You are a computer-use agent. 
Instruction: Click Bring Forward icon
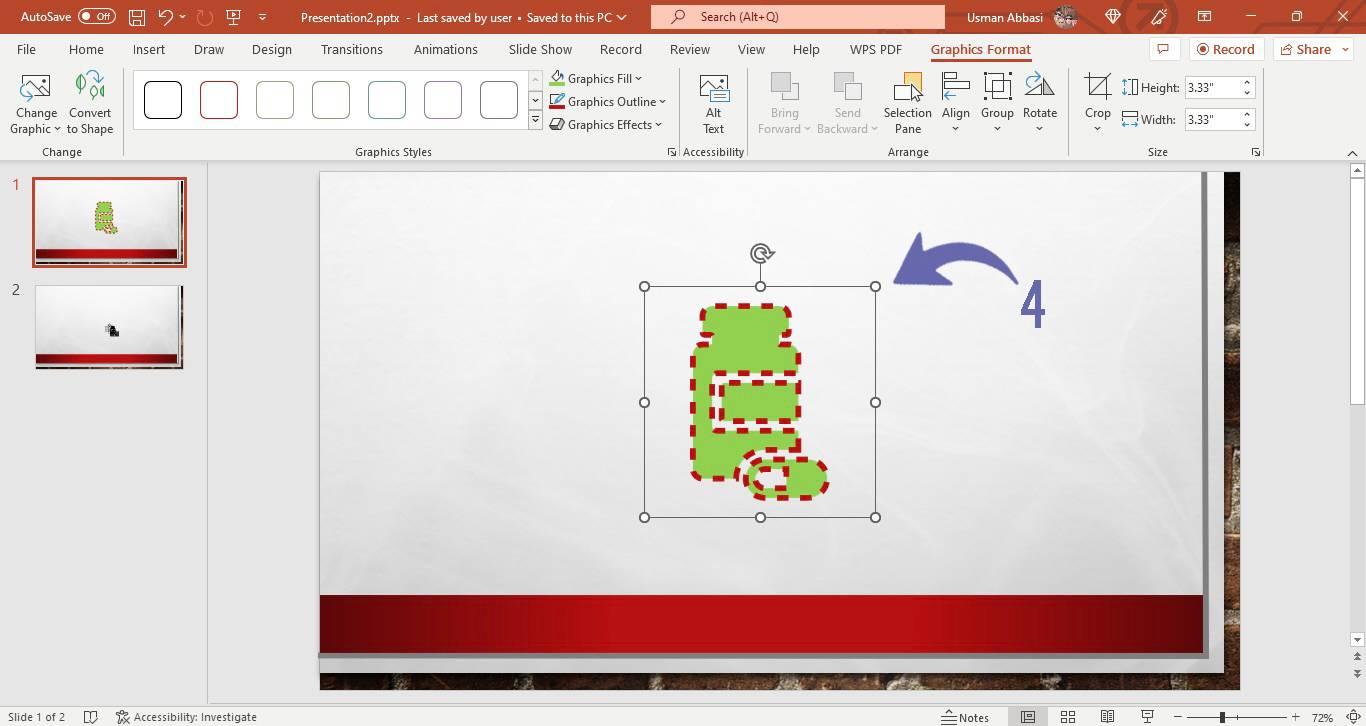(785, 87)
